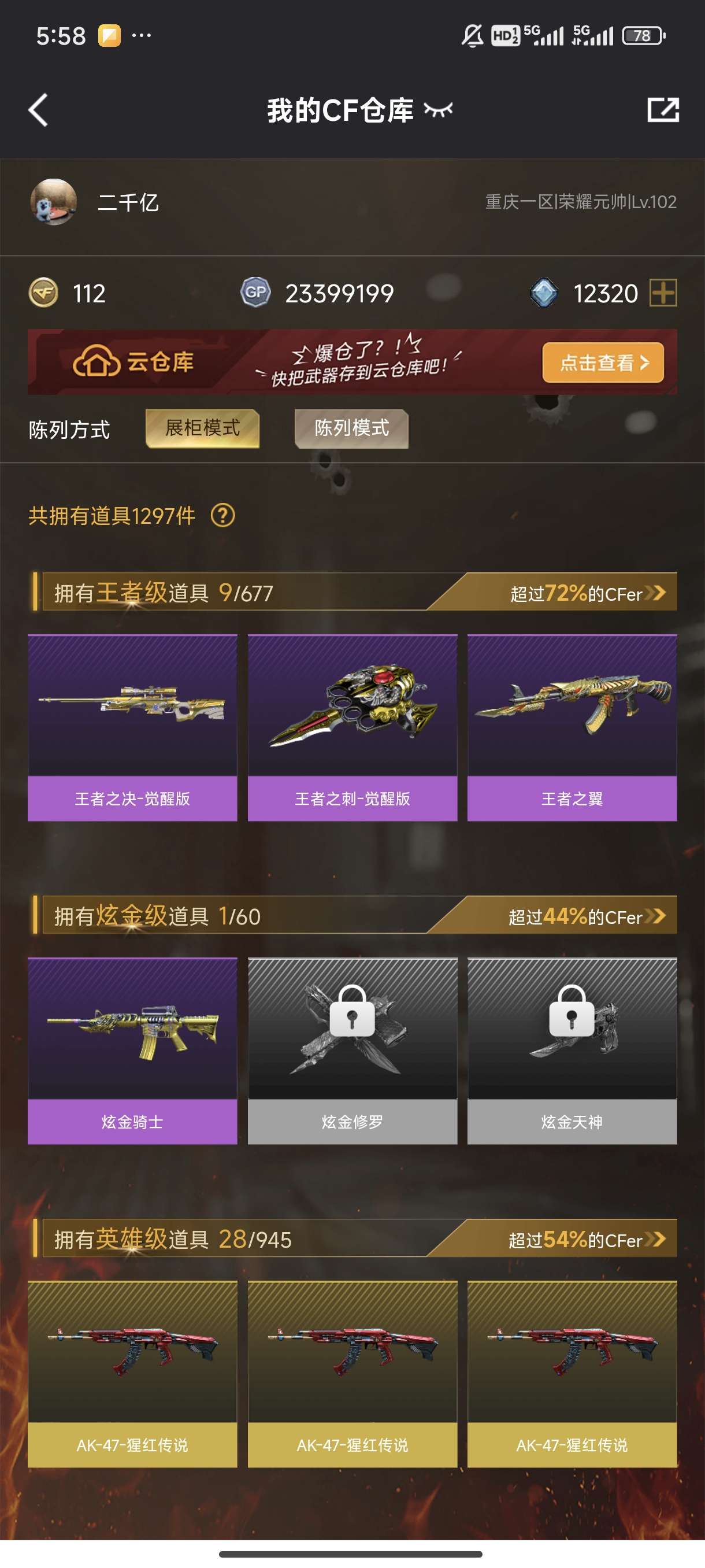Select the 王者之刺-觉醒版 weapon card
705x1568 pixels.
click(352, 728)
